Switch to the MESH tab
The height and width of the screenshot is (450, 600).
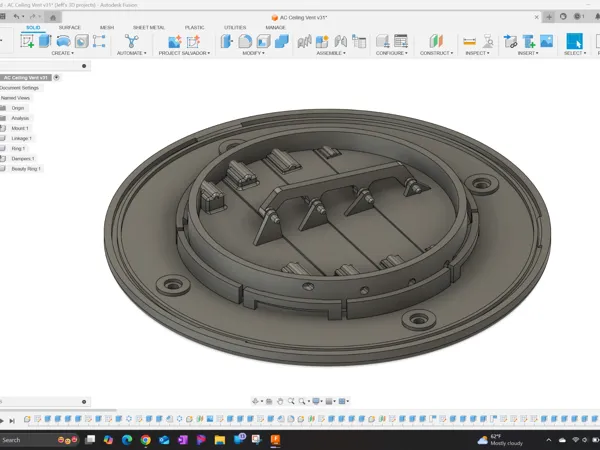(107, 28)
